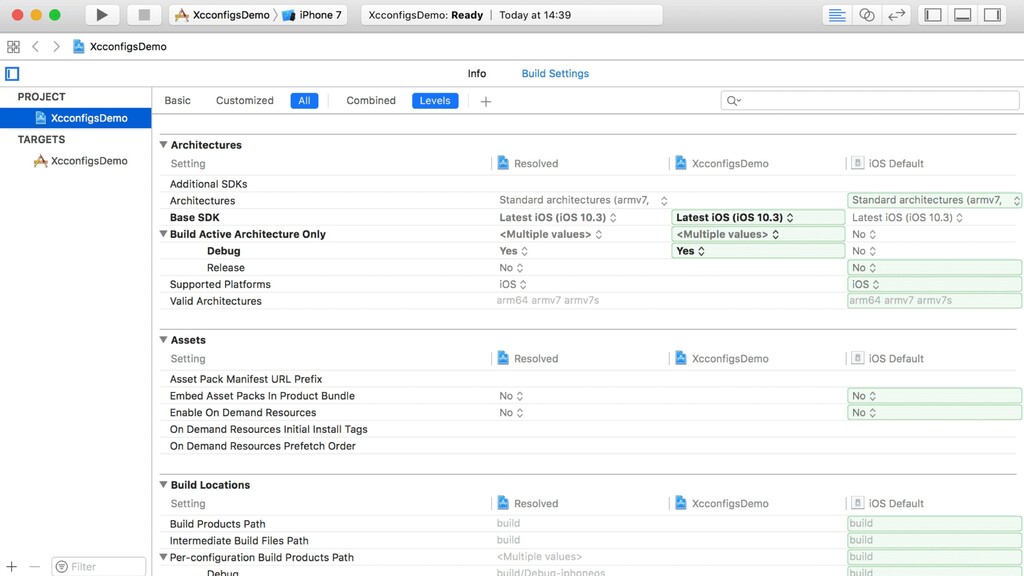Show the Standard editor

point(837,14)
